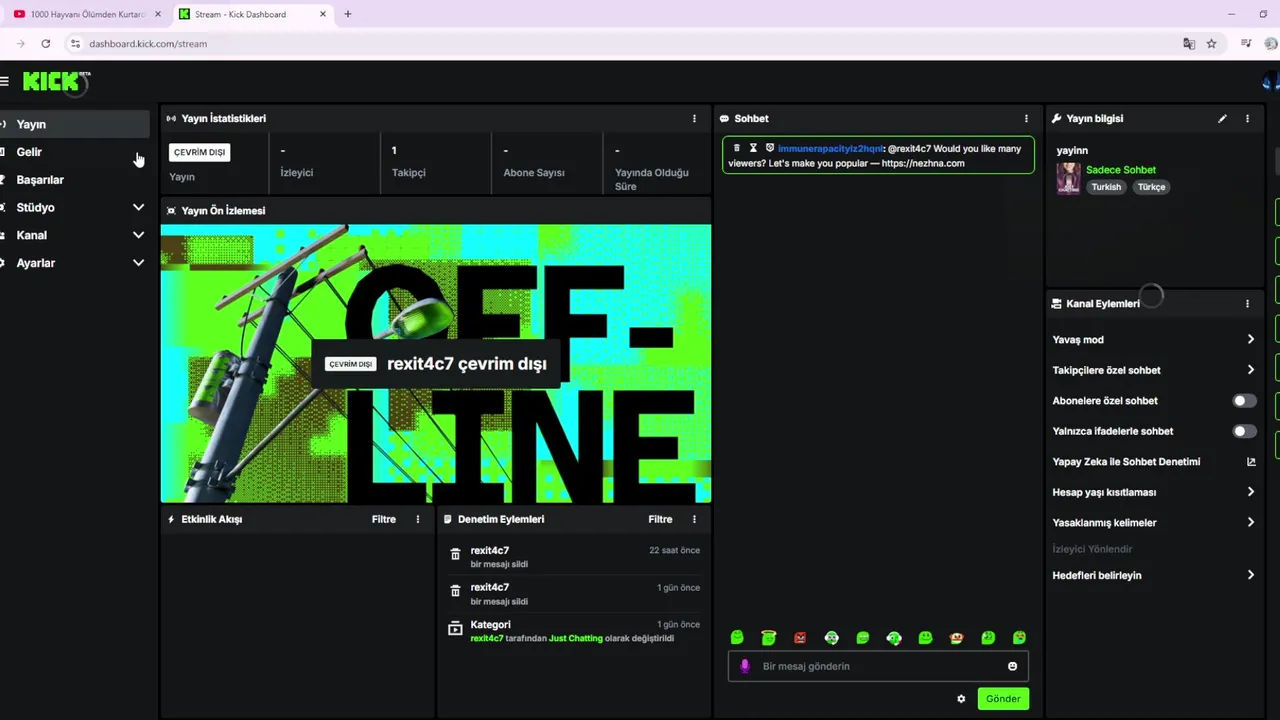Open the hamburger menu beside Kick logo

5,81
